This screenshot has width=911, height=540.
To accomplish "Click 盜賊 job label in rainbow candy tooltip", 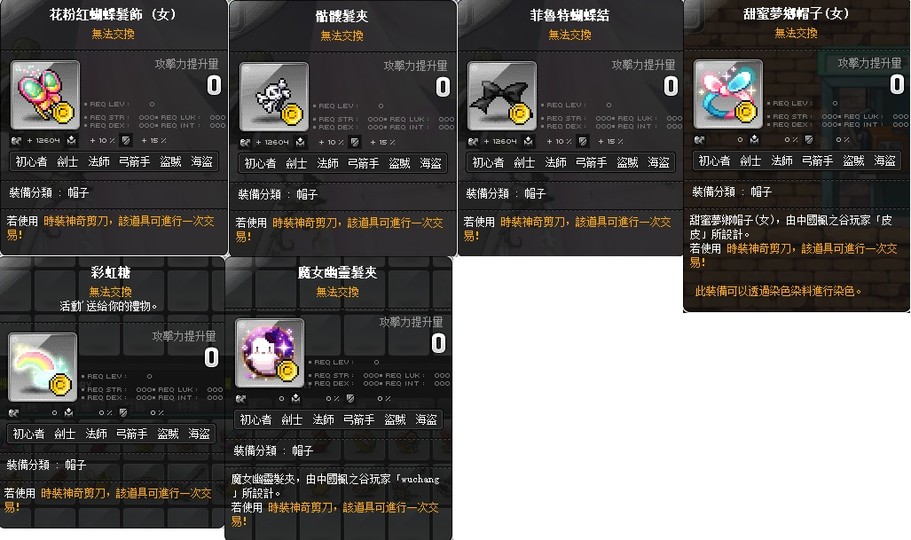I will pyautogui.click(x=168, y=434).
